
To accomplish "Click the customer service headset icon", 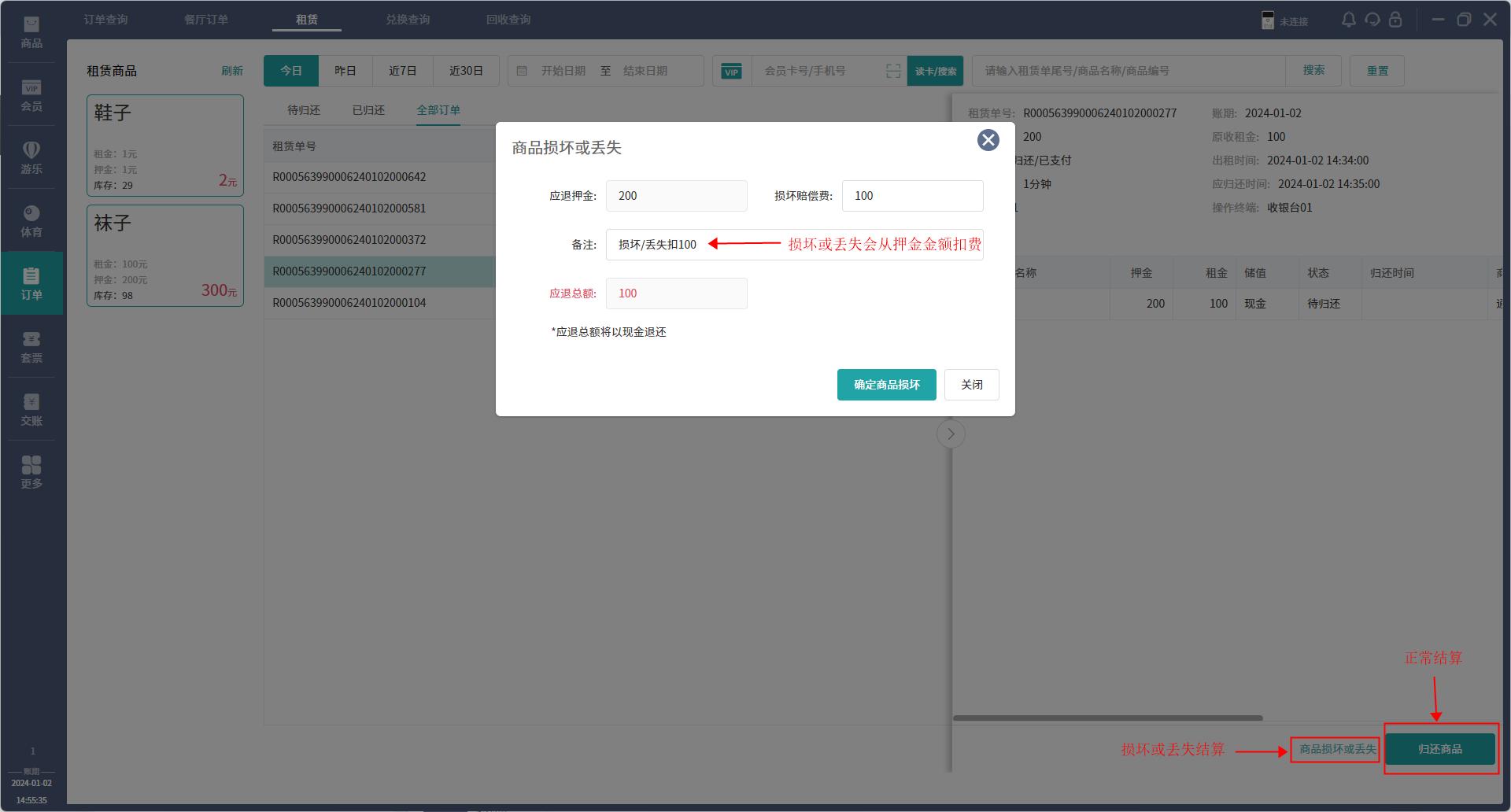I will 1372,20.
